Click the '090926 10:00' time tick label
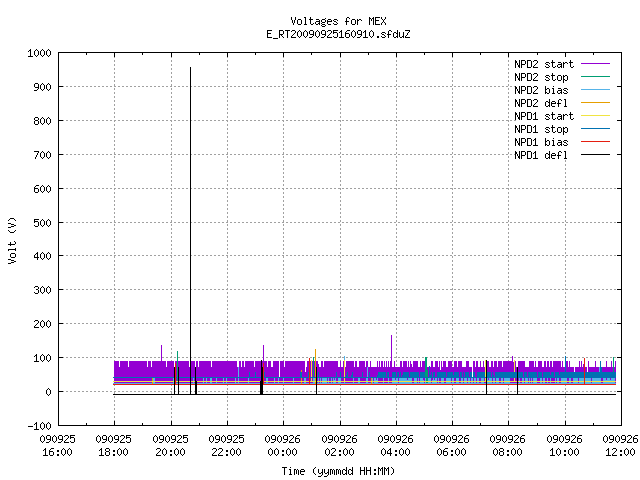The image size is (640, 480). pyautogui.click(x=564, y=446)
